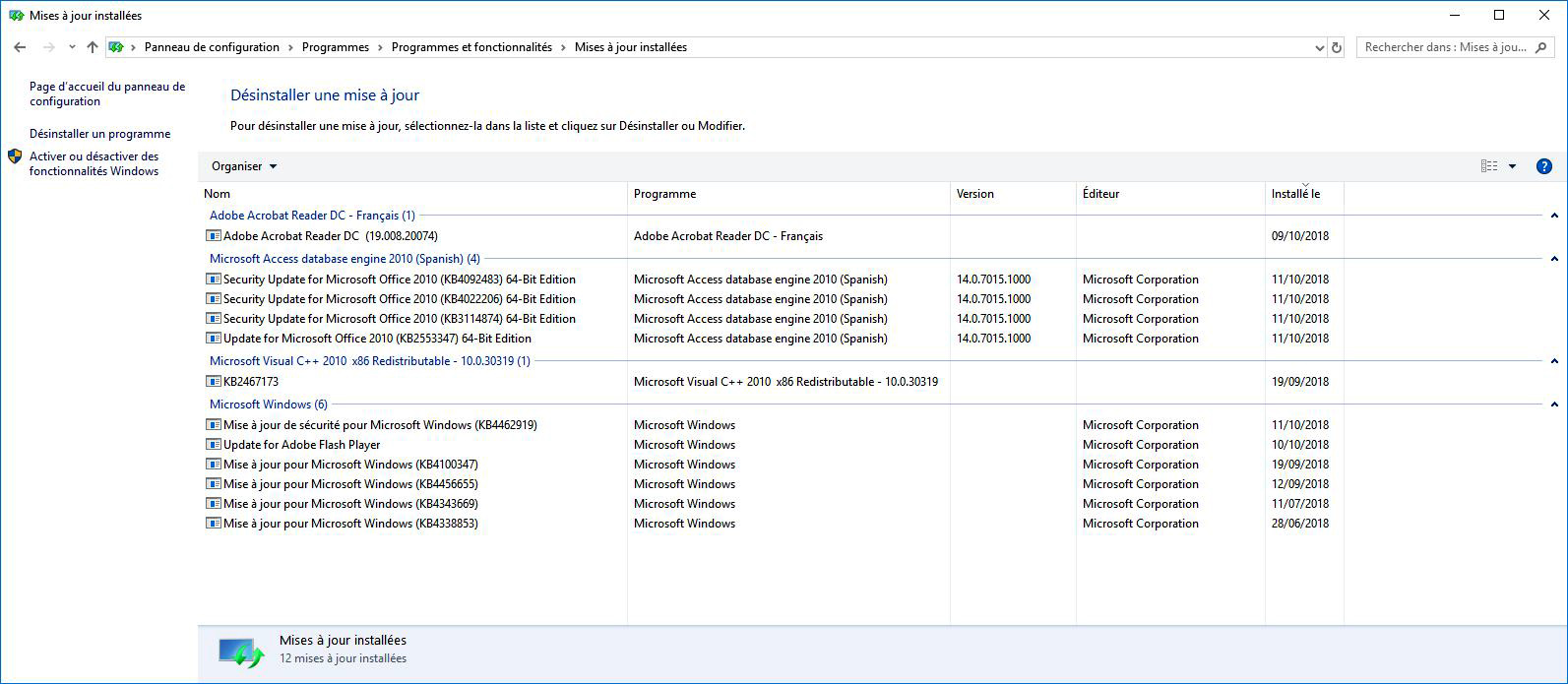
Task: Click 'Microsoft Visual C++ 2010 x86 Redistributable' program cell
Action: pos(785,382)
